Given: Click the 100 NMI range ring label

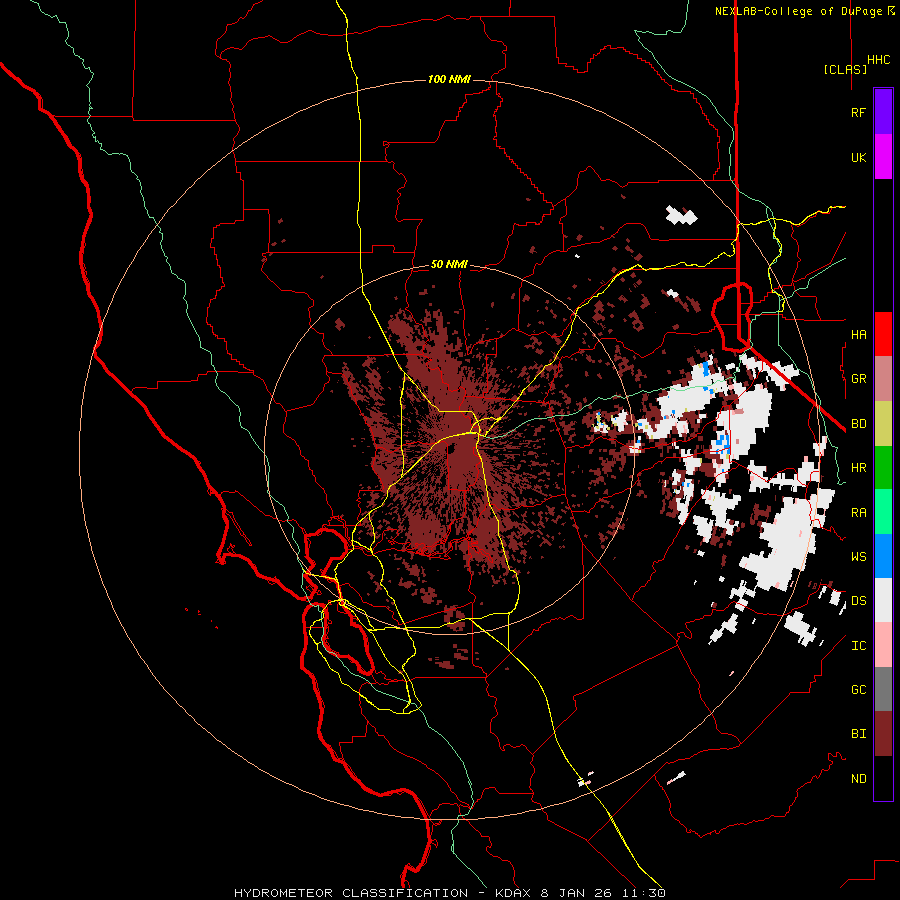Looking at the screenshot, I should click(449, 79).
